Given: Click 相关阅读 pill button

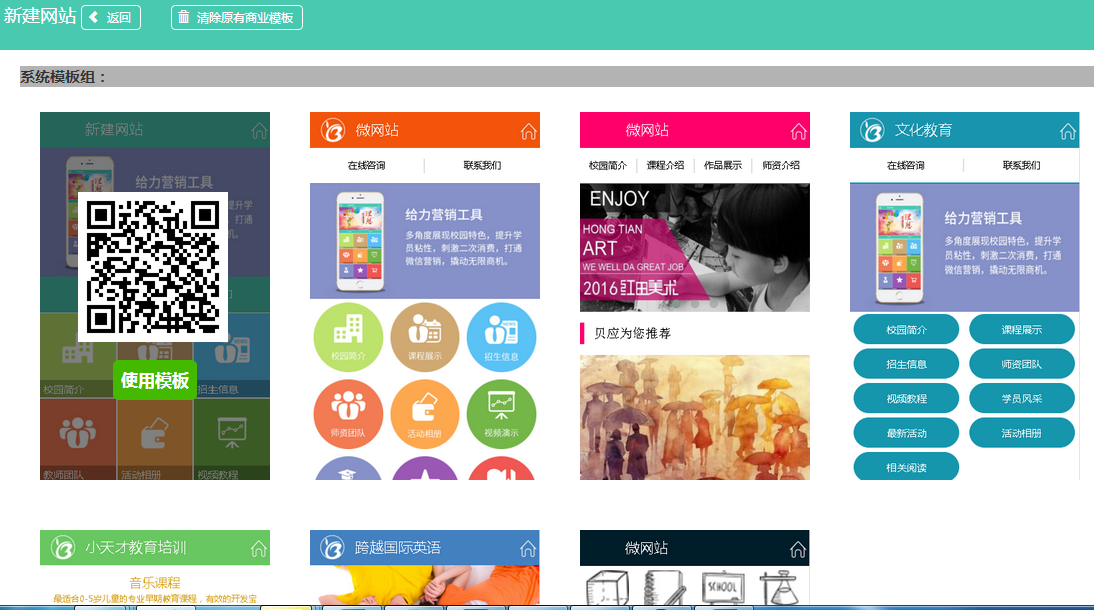Looking at the screenshot, I should (x=906, y=466).
